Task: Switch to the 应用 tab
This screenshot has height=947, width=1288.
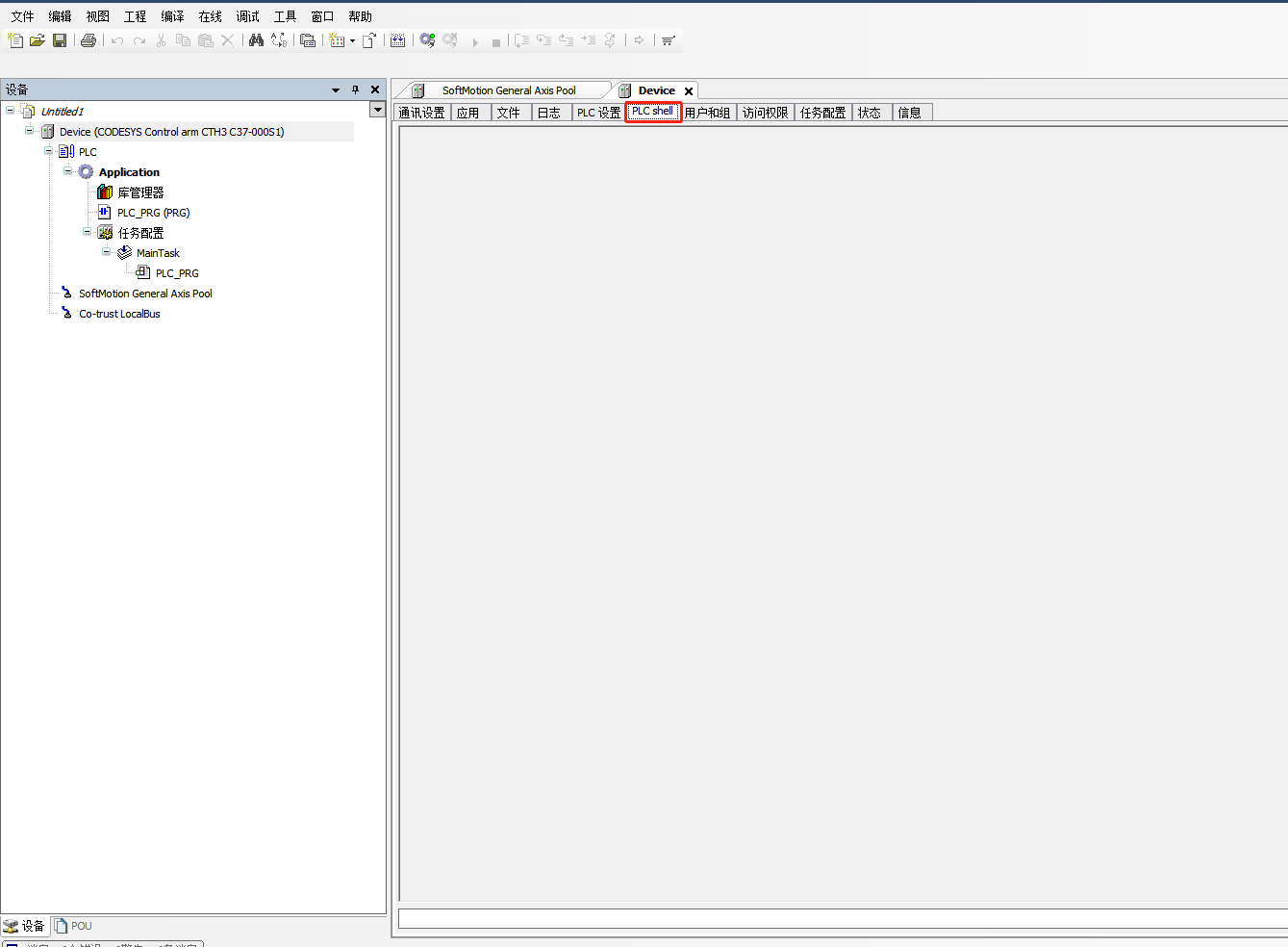Action: (468, 113)
